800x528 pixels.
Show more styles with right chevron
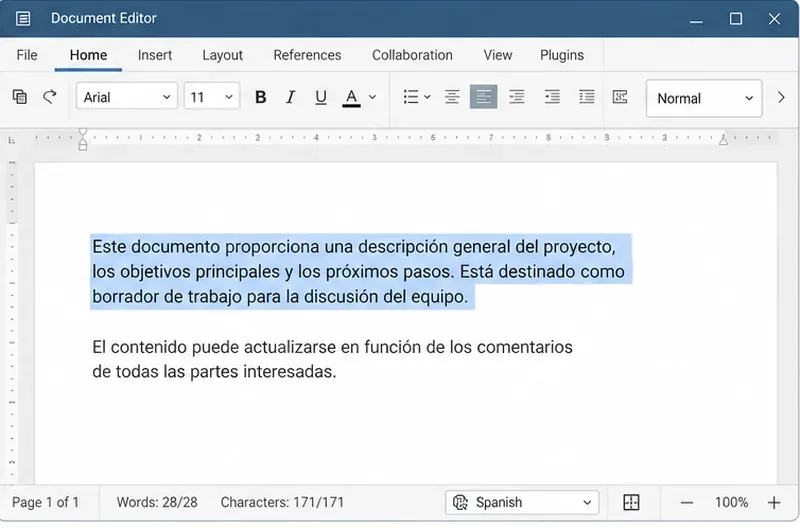click(x=781, y=97)
